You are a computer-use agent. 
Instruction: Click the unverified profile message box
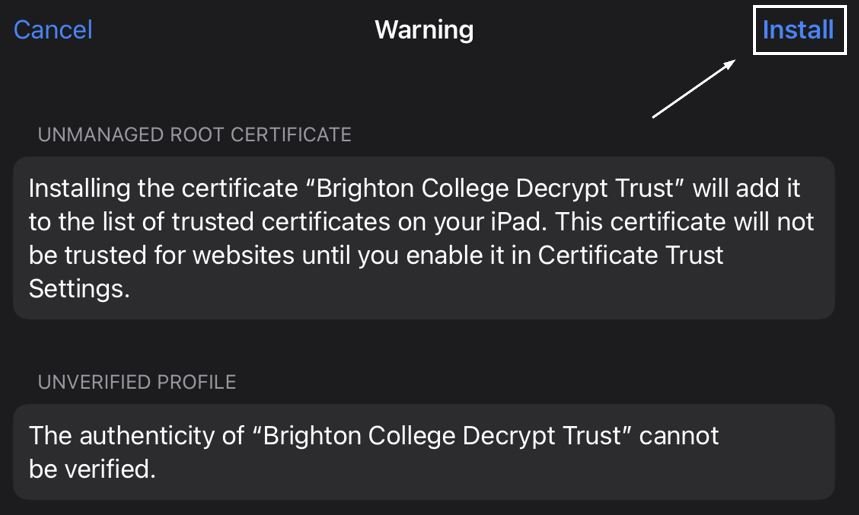[423, 452]
